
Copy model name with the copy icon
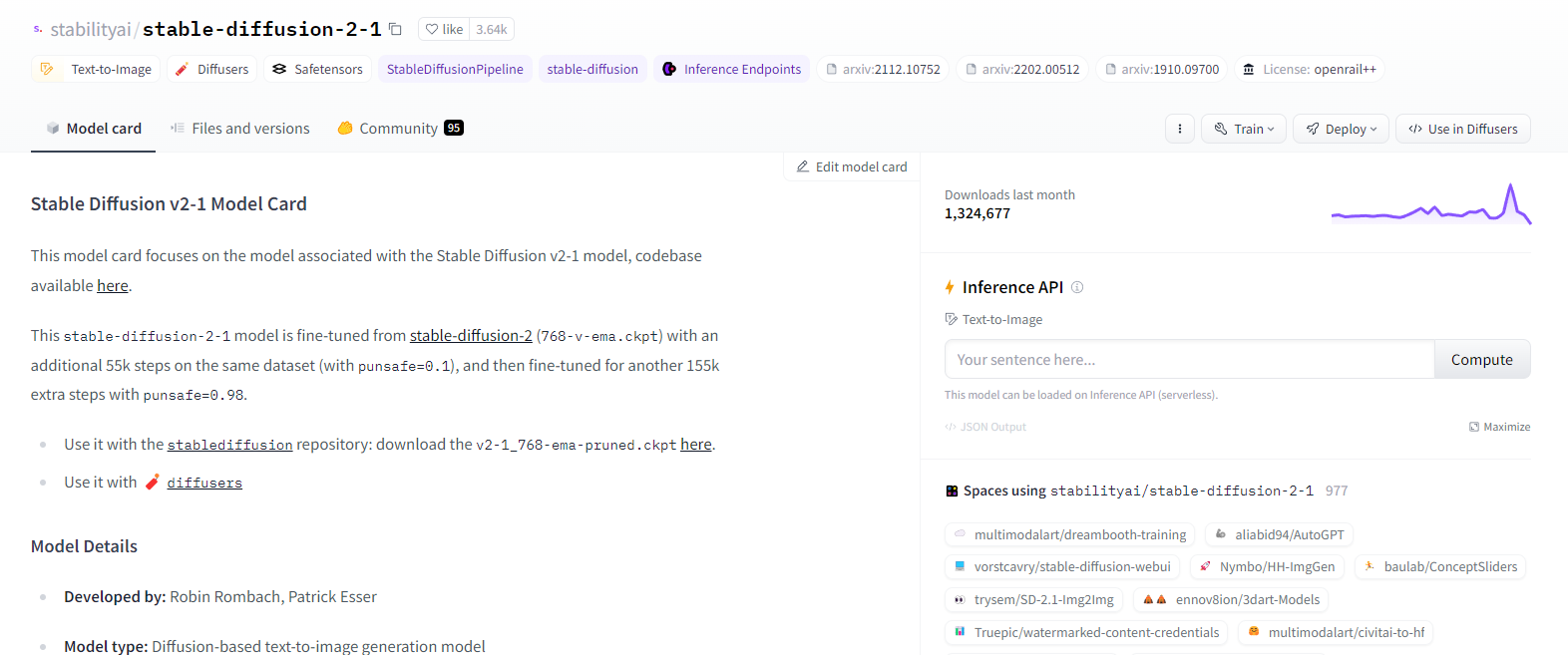point(395,29)
